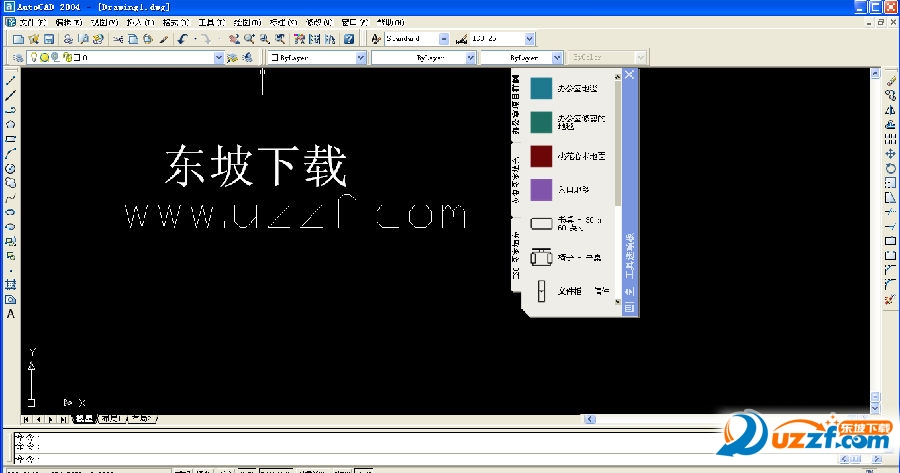
Task: Select the Rotate tool in Modify toolbar
Action: [x=890, y=169]
